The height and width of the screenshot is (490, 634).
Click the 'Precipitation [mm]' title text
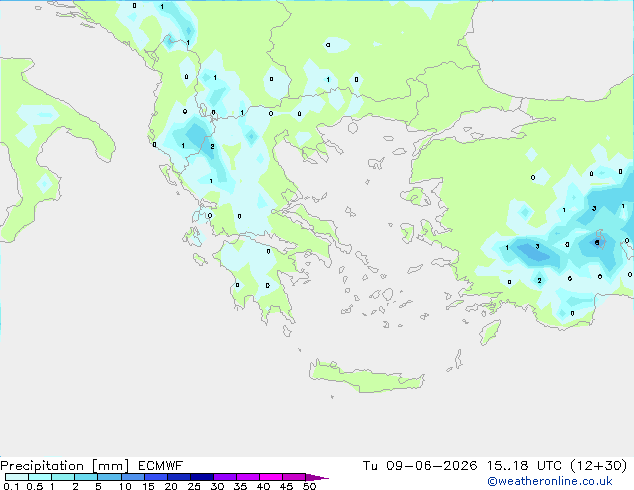point(65,466)
